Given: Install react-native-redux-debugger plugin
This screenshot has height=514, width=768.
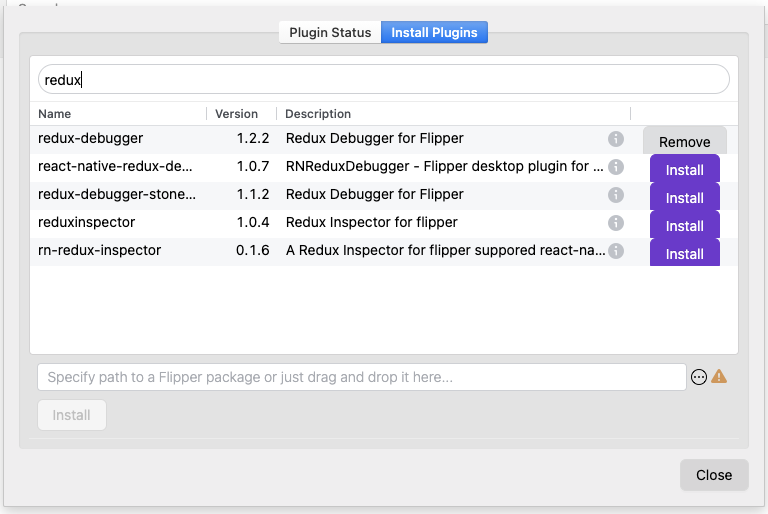Looking at the screenshot, I should 685,170.
